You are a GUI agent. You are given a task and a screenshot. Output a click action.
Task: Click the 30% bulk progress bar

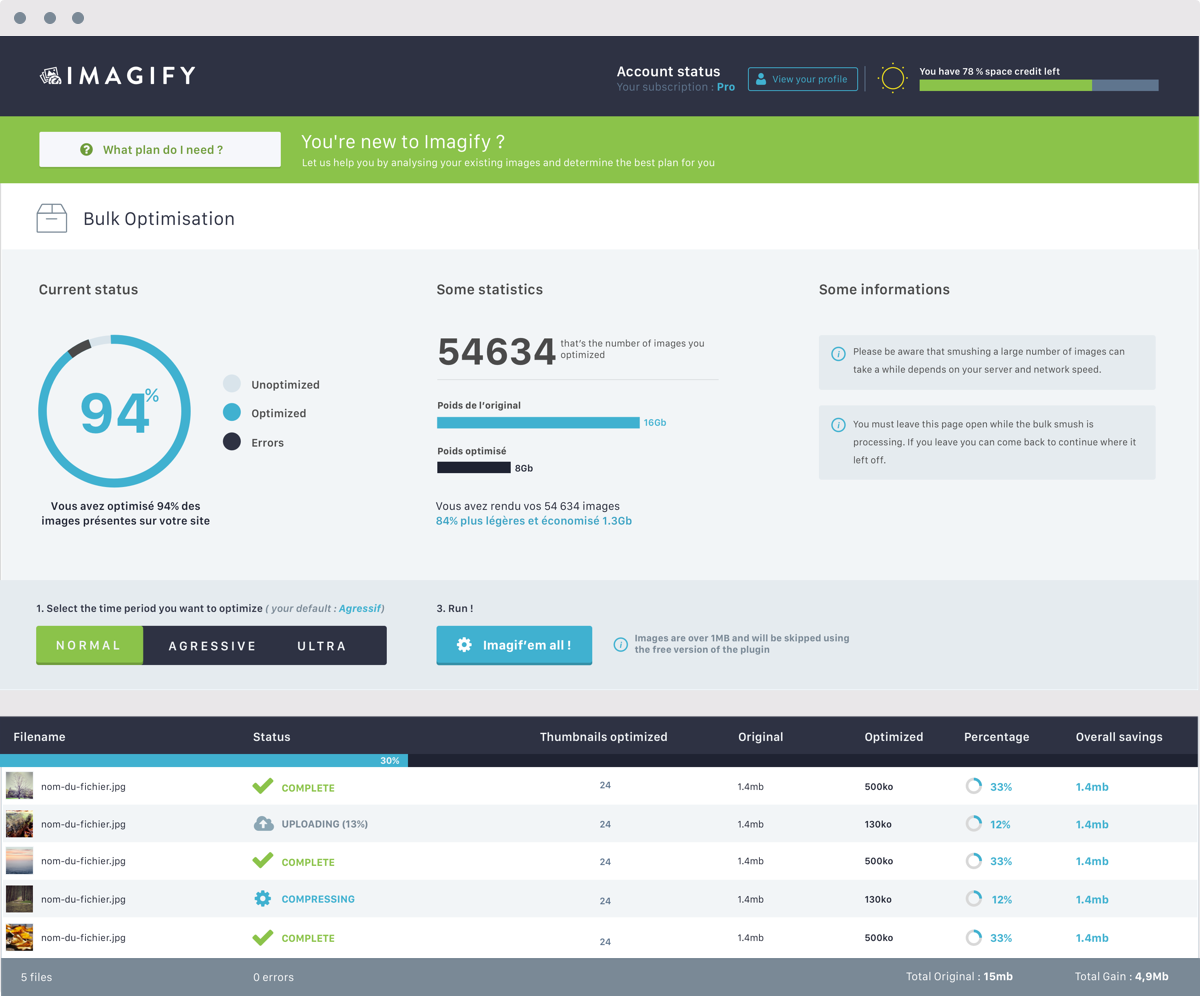[204, 761]
